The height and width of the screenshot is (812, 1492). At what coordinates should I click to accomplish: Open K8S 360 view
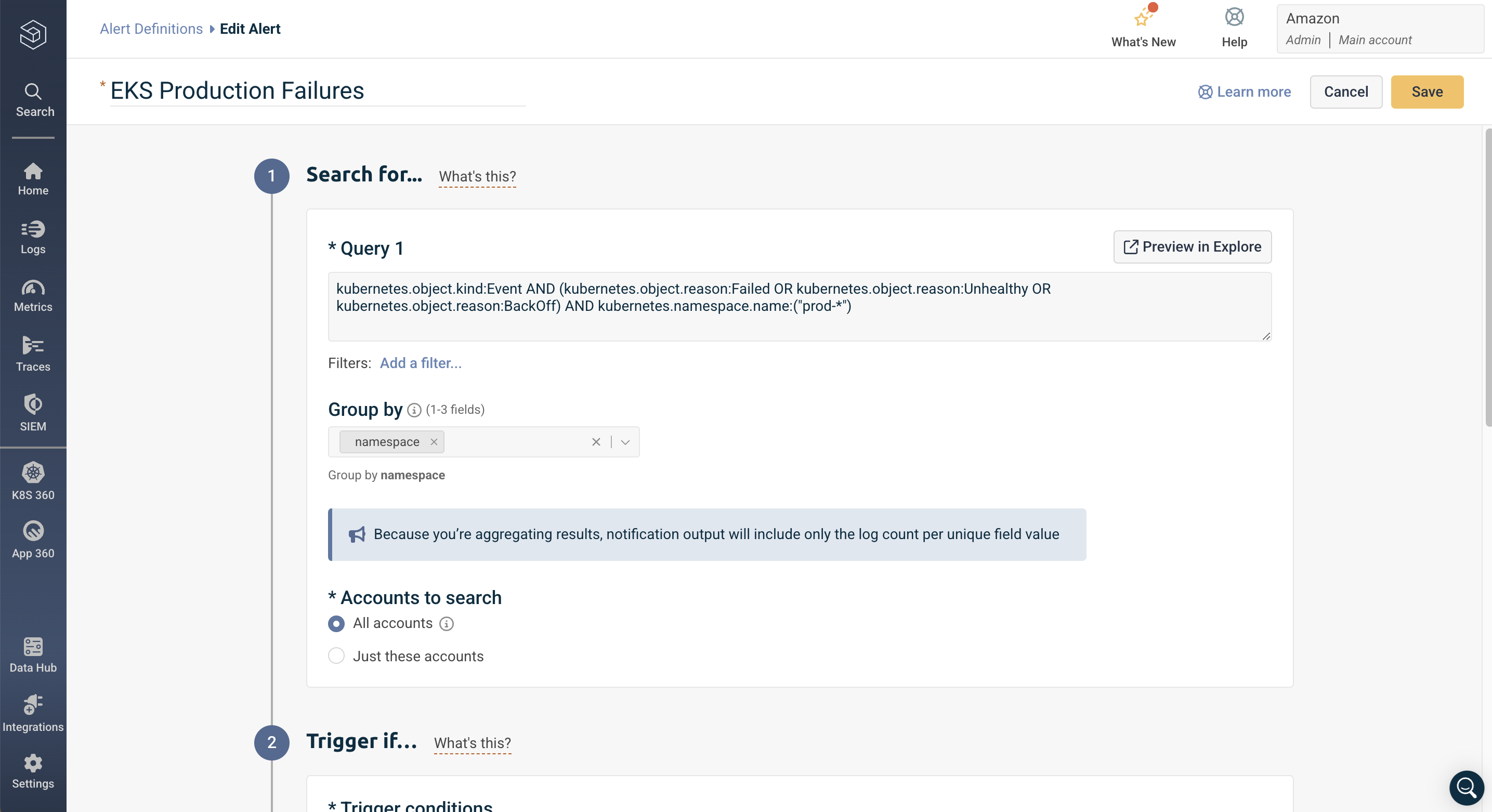click(x=32, y=481)
